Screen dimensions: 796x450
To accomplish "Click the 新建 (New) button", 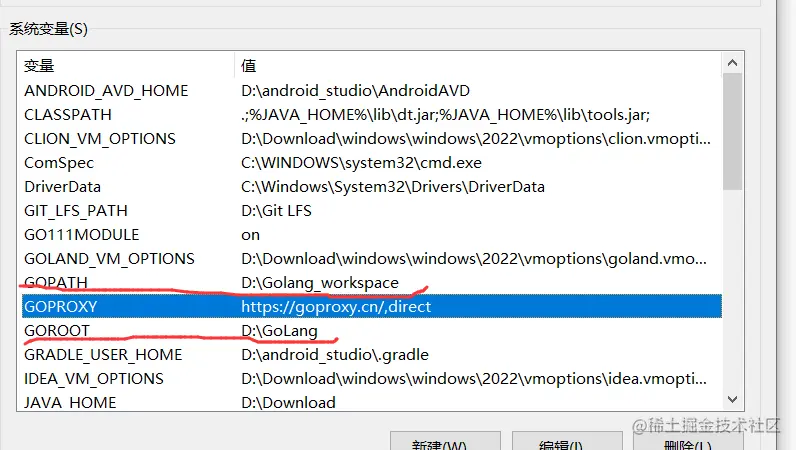I will (x=445, y=441).
